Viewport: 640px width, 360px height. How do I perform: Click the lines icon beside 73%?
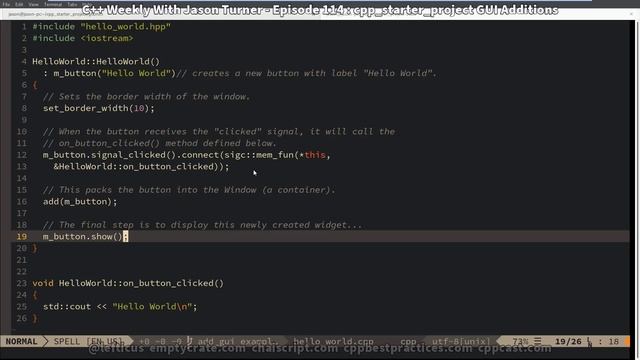(x=538, y=341)
